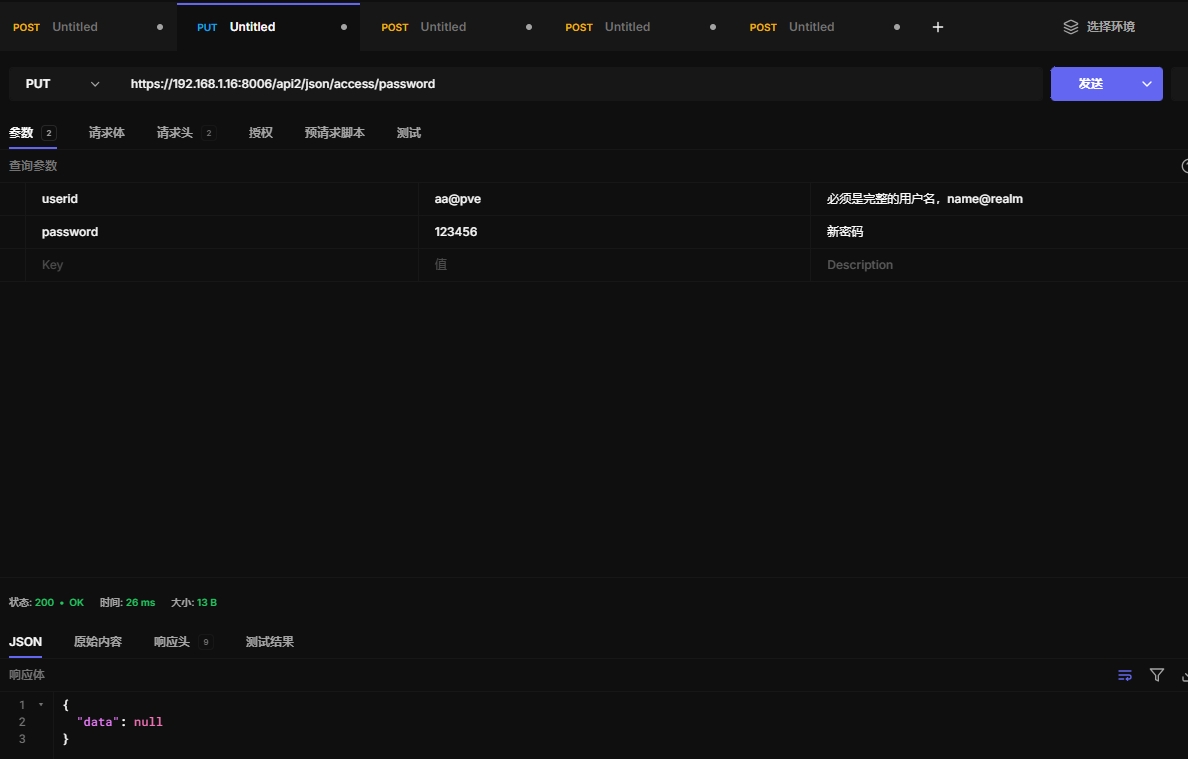Close the last POST Untitled tab via its dot
The height and width of the screenshot is (759, 1188).
click(897, 27)
